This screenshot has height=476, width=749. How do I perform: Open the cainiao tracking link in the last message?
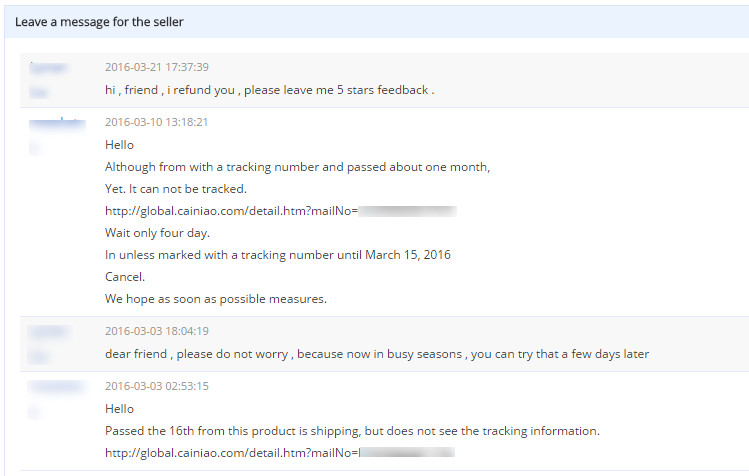click(x=230, y=453)
